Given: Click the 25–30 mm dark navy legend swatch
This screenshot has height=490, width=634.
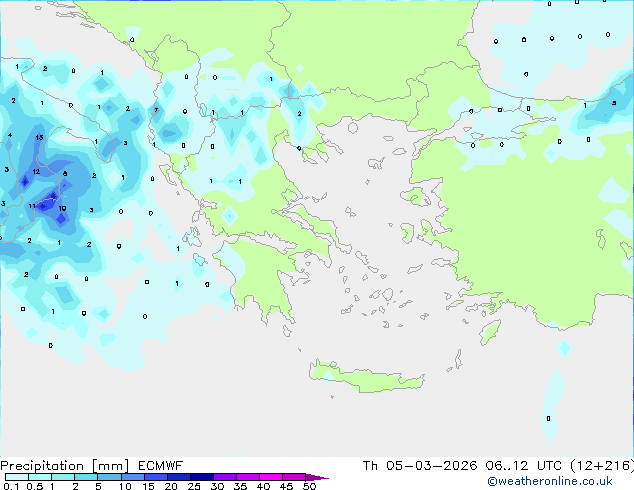Looking at the screenshot, I should [x=201, y=477].
